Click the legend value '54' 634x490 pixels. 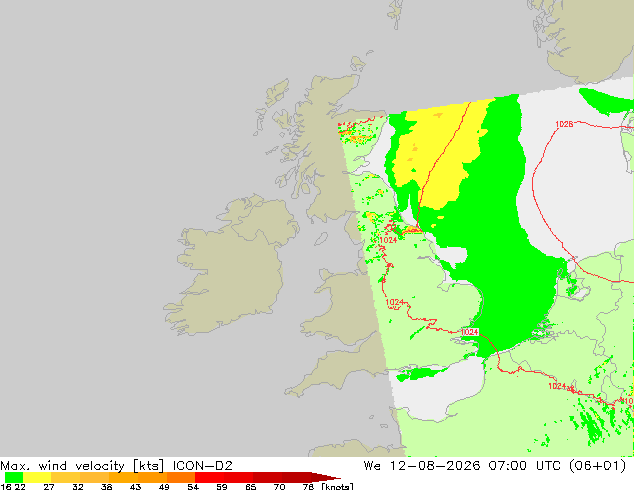(x=193, y=487)
